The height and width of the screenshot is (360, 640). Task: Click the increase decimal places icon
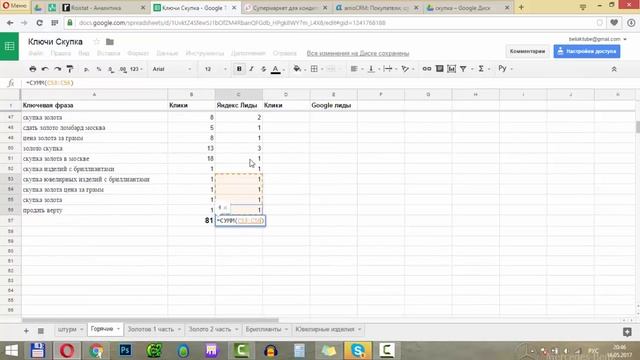[123, 69]
